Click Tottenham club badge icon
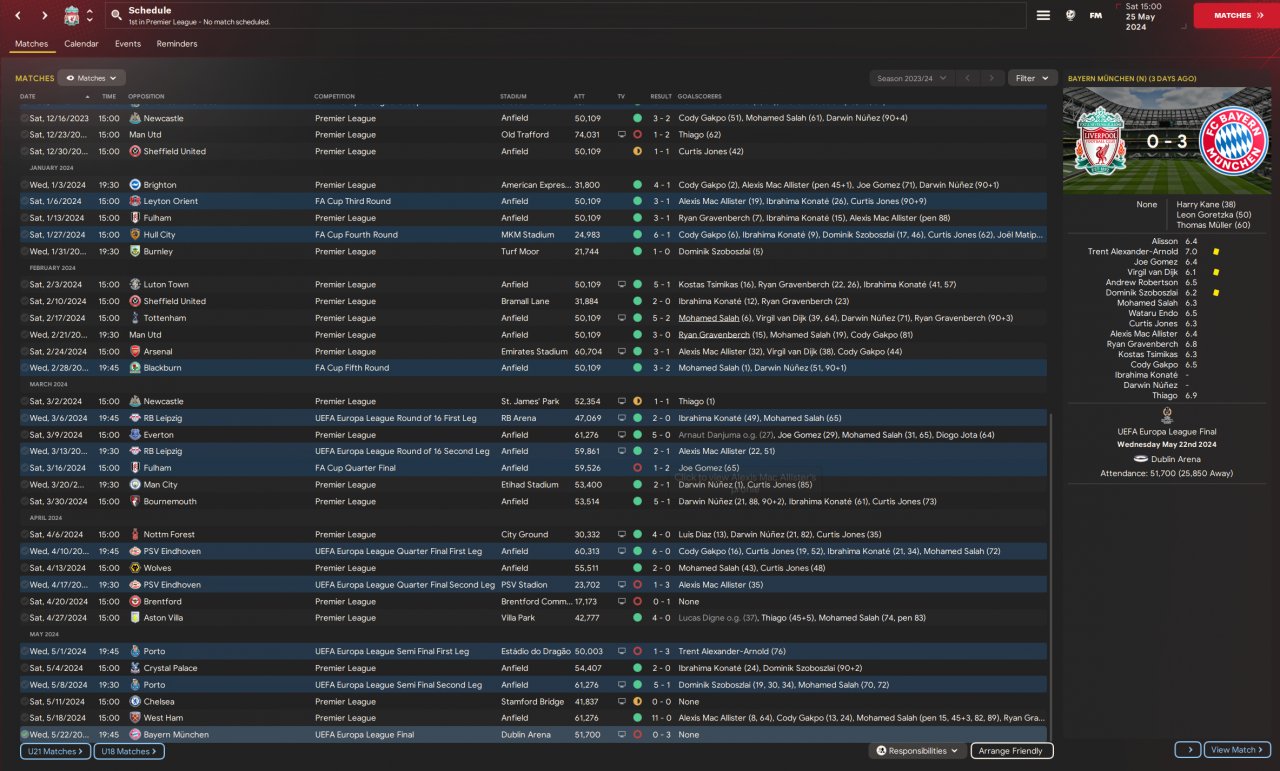The height and width of the screenshot is (771, 1280). click(135, 318)
